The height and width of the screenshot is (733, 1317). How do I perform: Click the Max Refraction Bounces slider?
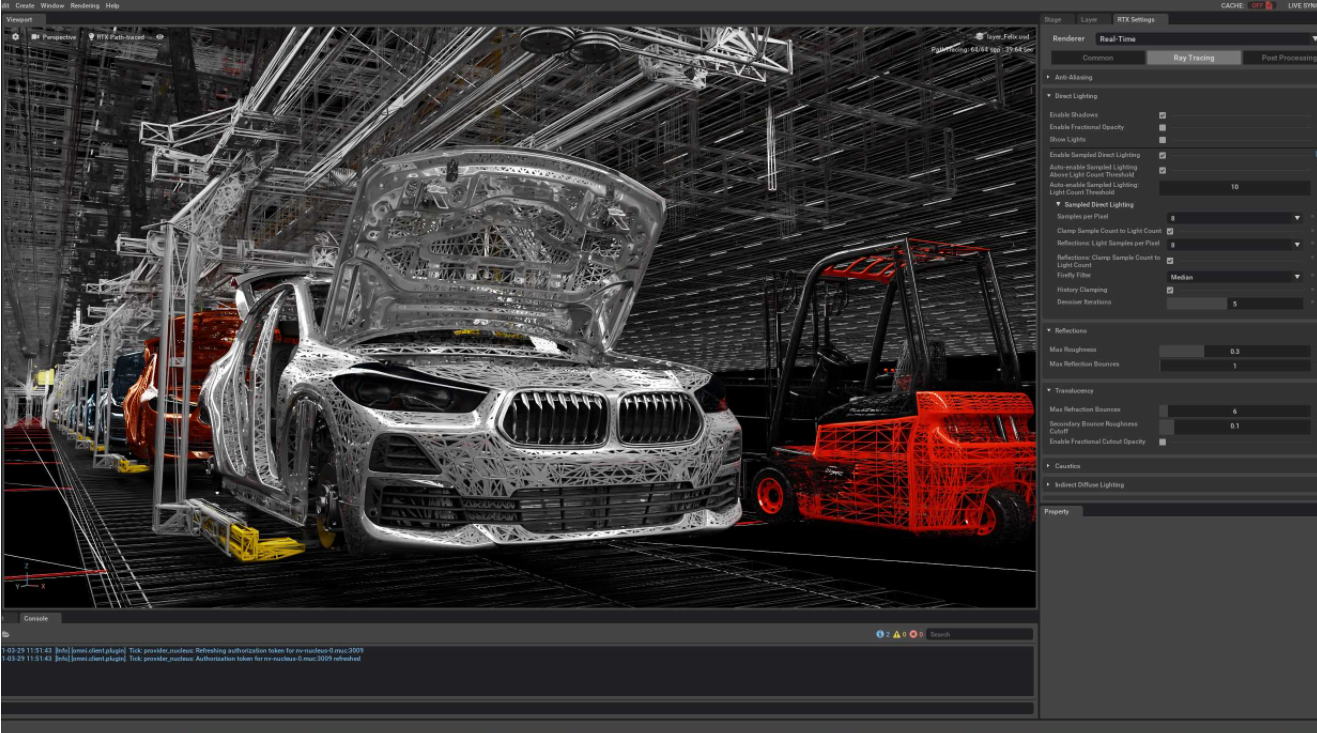pyautogui.click(x=1235, y=411)
